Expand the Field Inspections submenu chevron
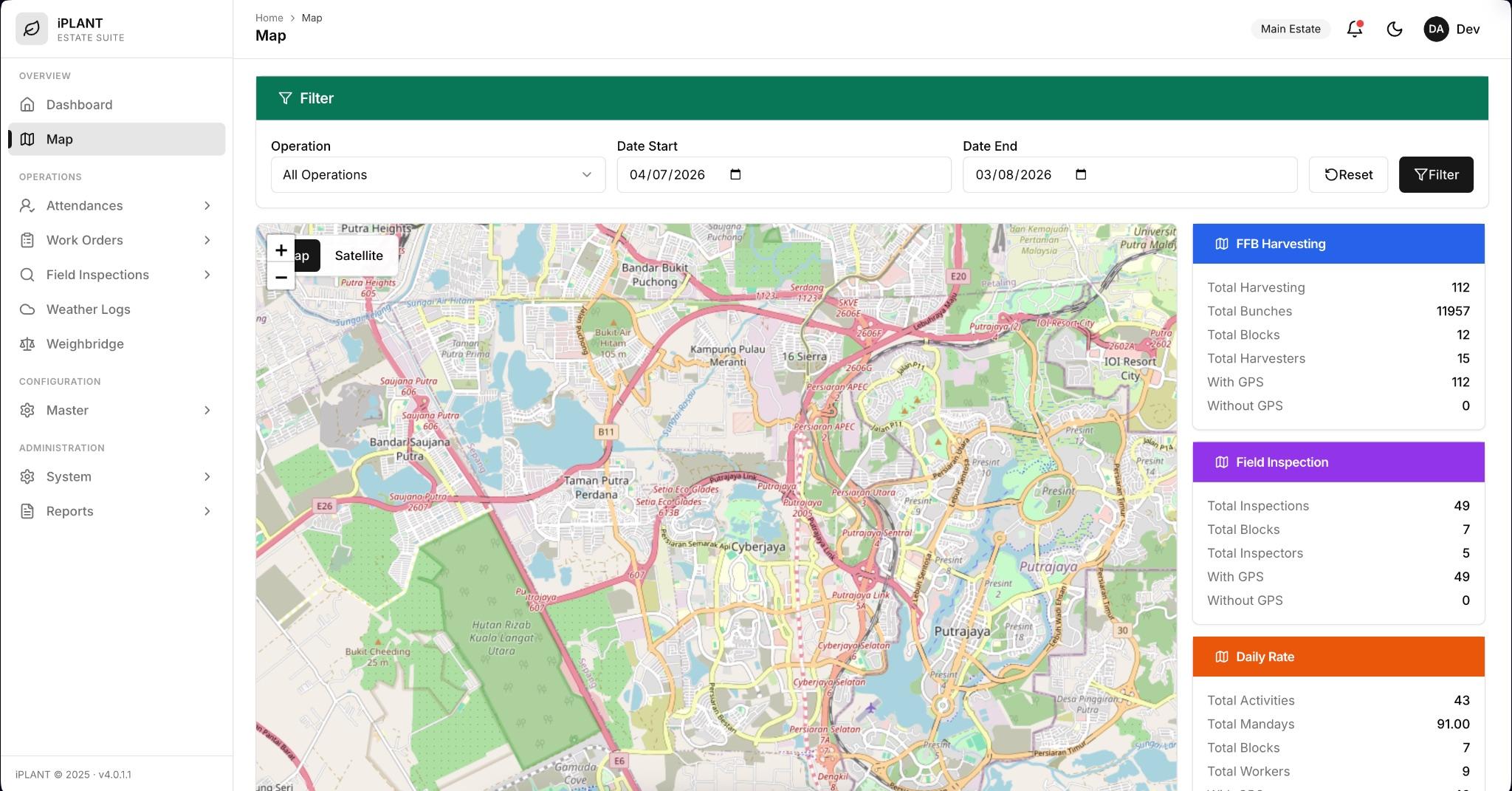 coord(207,275)
